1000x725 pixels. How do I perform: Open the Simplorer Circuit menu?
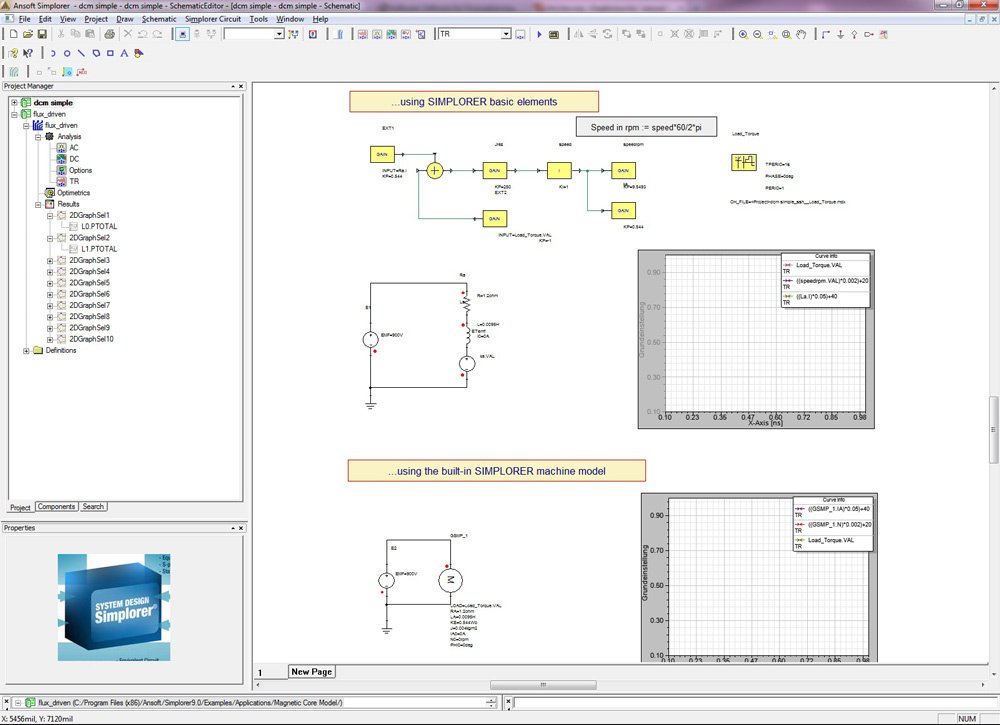pos(212,19)
